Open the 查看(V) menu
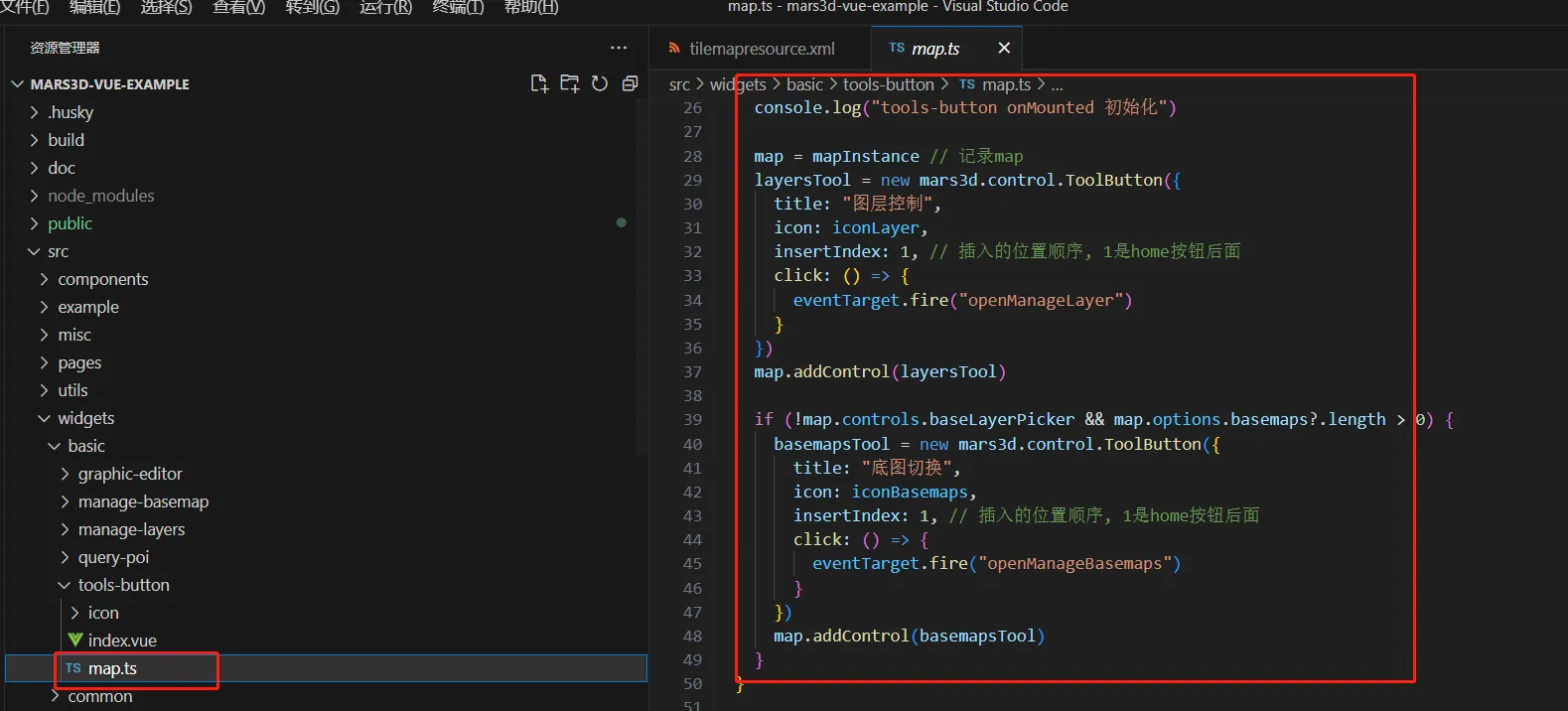 239,7
